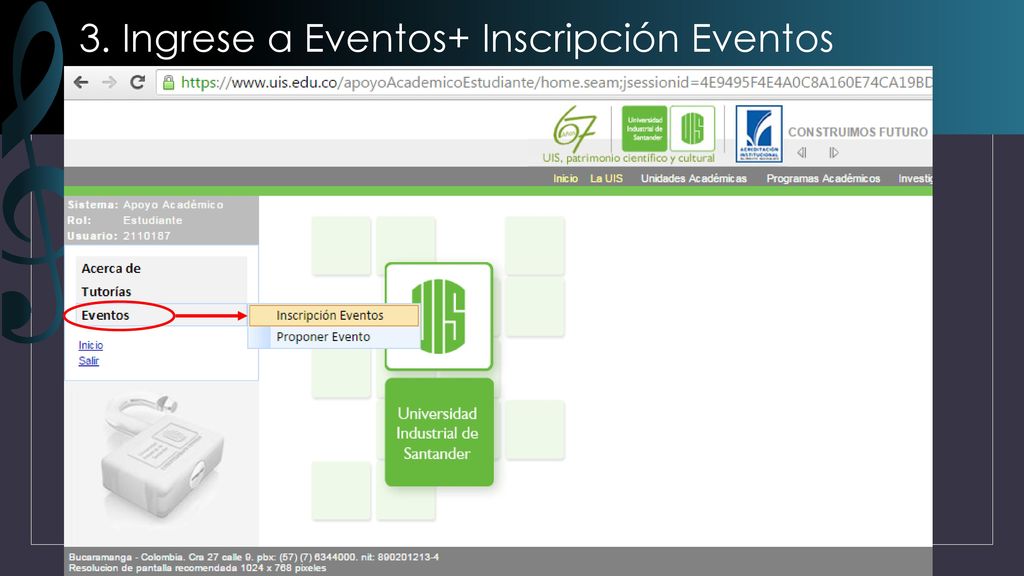Choose Inscripción Eventos submenu entry
The image size is (1024, 576).
(x=334, y=315)
